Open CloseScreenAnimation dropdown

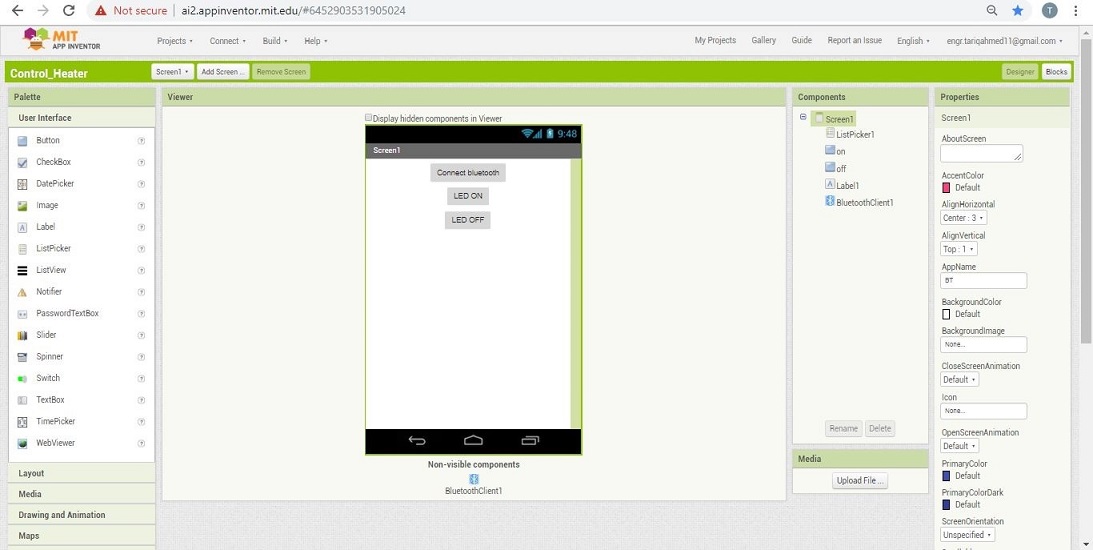960,380
